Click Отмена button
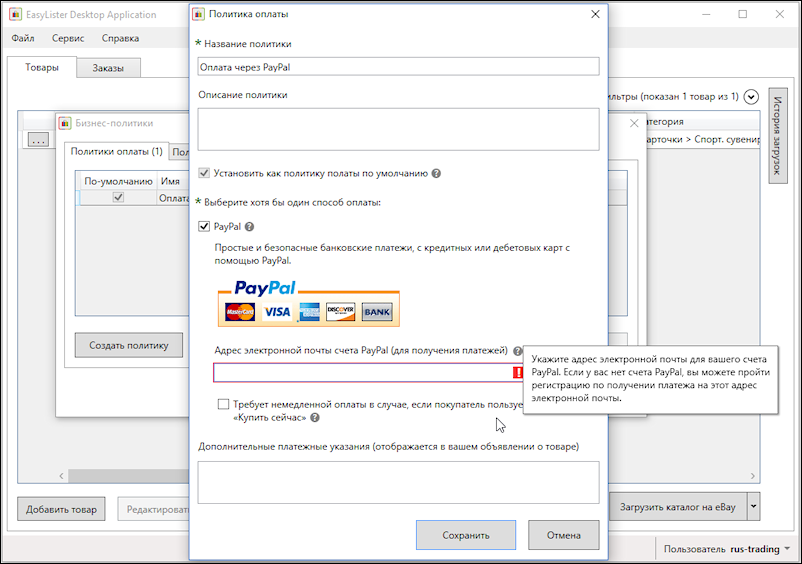Viewport: 802px width, 564px height. [x=564, y=535]
